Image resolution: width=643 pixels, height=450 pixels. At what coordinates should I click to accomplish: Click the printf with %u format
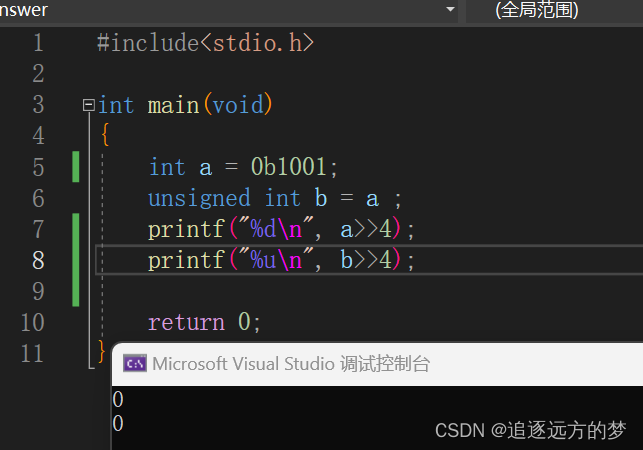point(281,260)
